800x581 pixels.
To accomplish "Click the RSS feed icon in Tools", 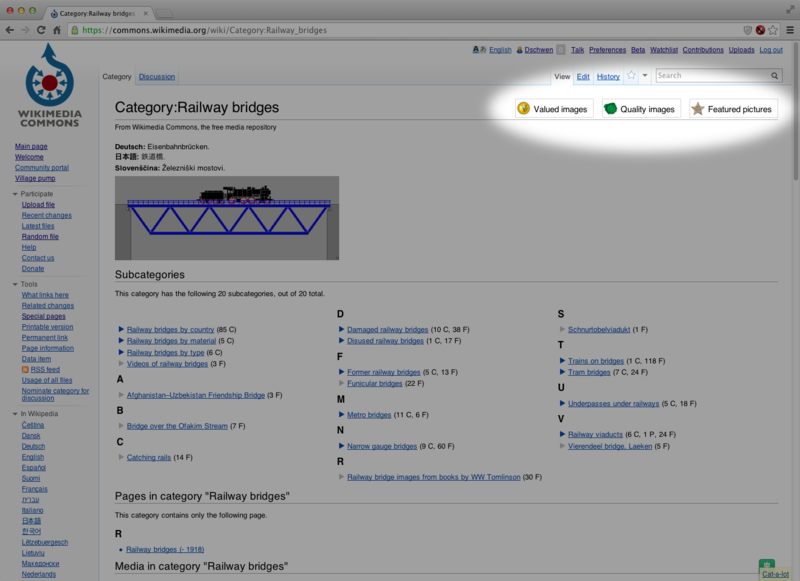I will pos(25,369).
